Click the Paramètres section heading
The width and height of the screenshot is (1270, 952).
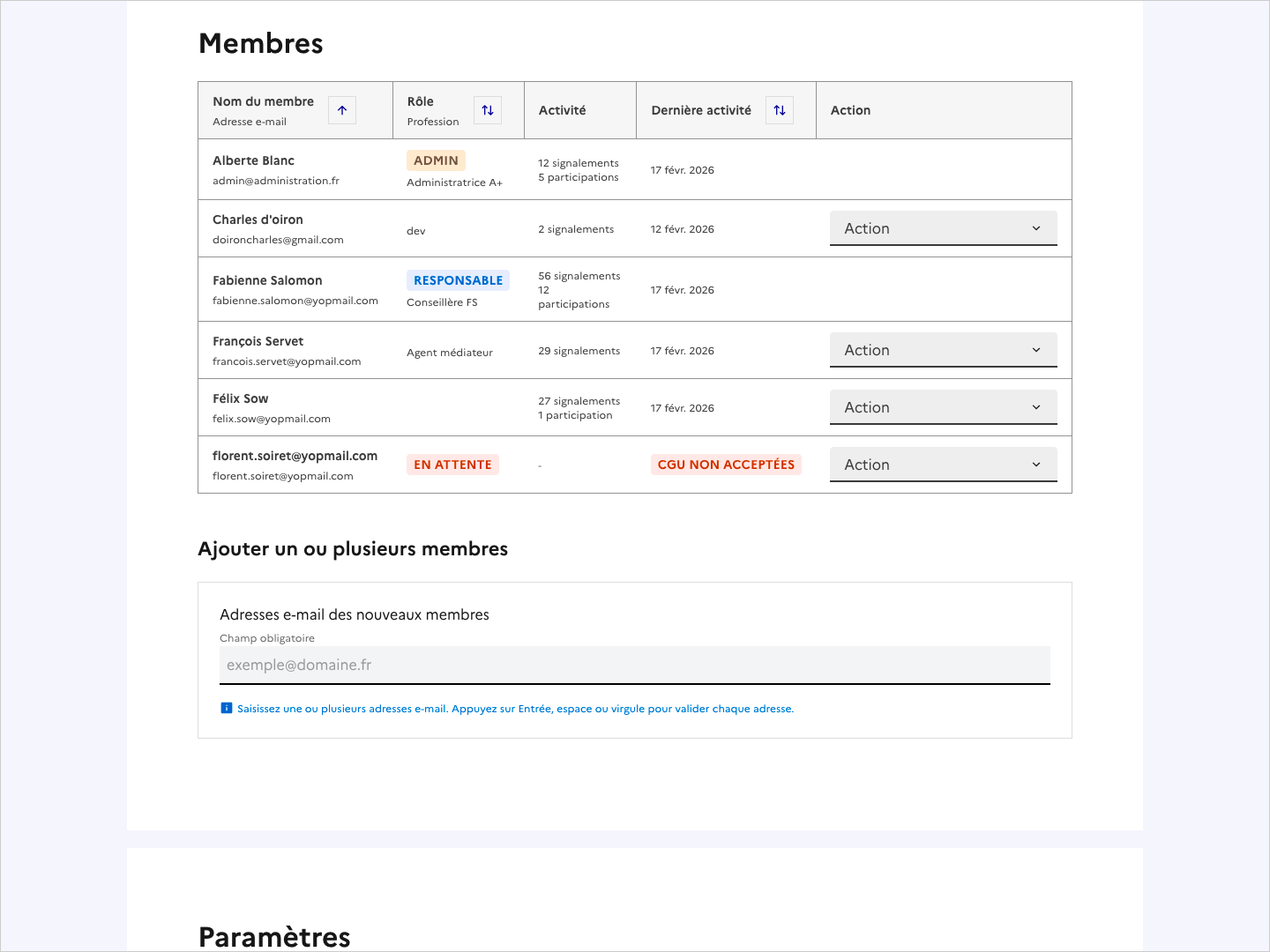pos(274,936)
